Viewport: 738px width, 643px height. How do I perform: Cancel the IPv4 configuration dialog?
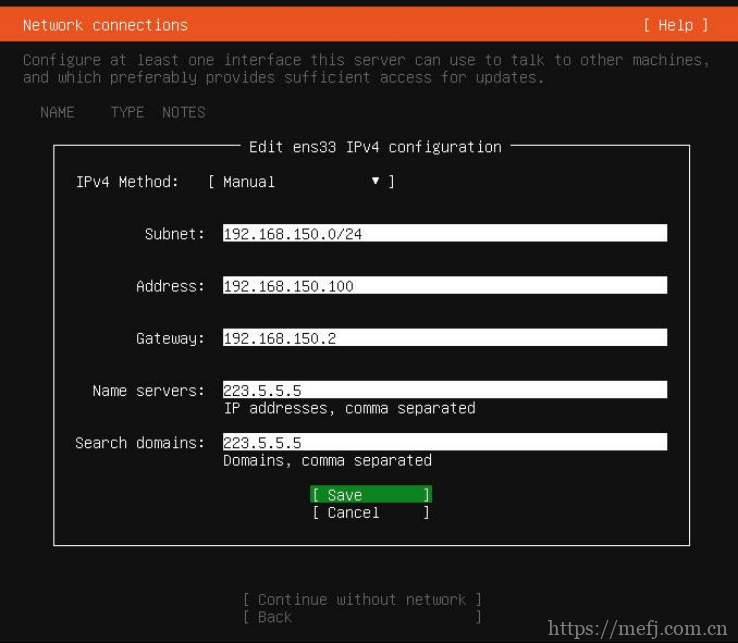coord(370,513)
